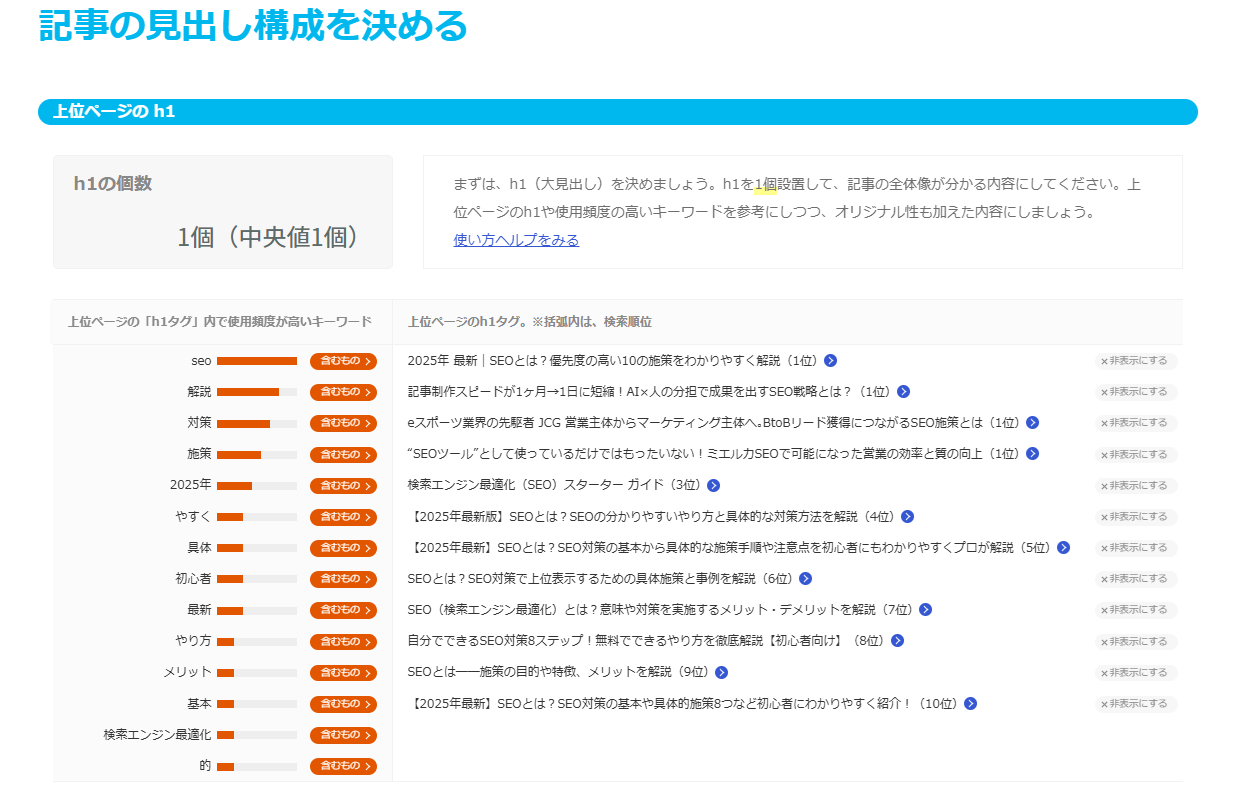
Task: Open arrow icon after rank 10 h1 title
Action: [969, 704]
